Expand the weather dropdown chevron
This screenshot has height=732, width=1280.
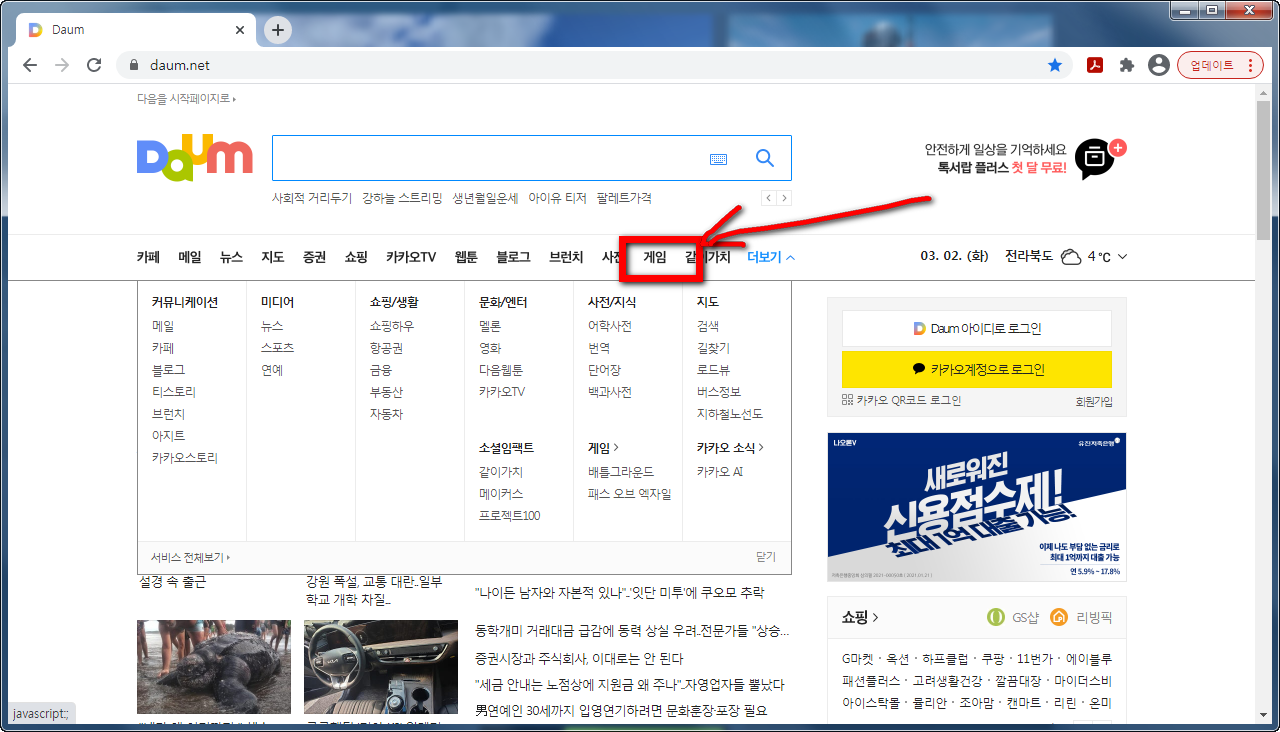click(1122, 257)
